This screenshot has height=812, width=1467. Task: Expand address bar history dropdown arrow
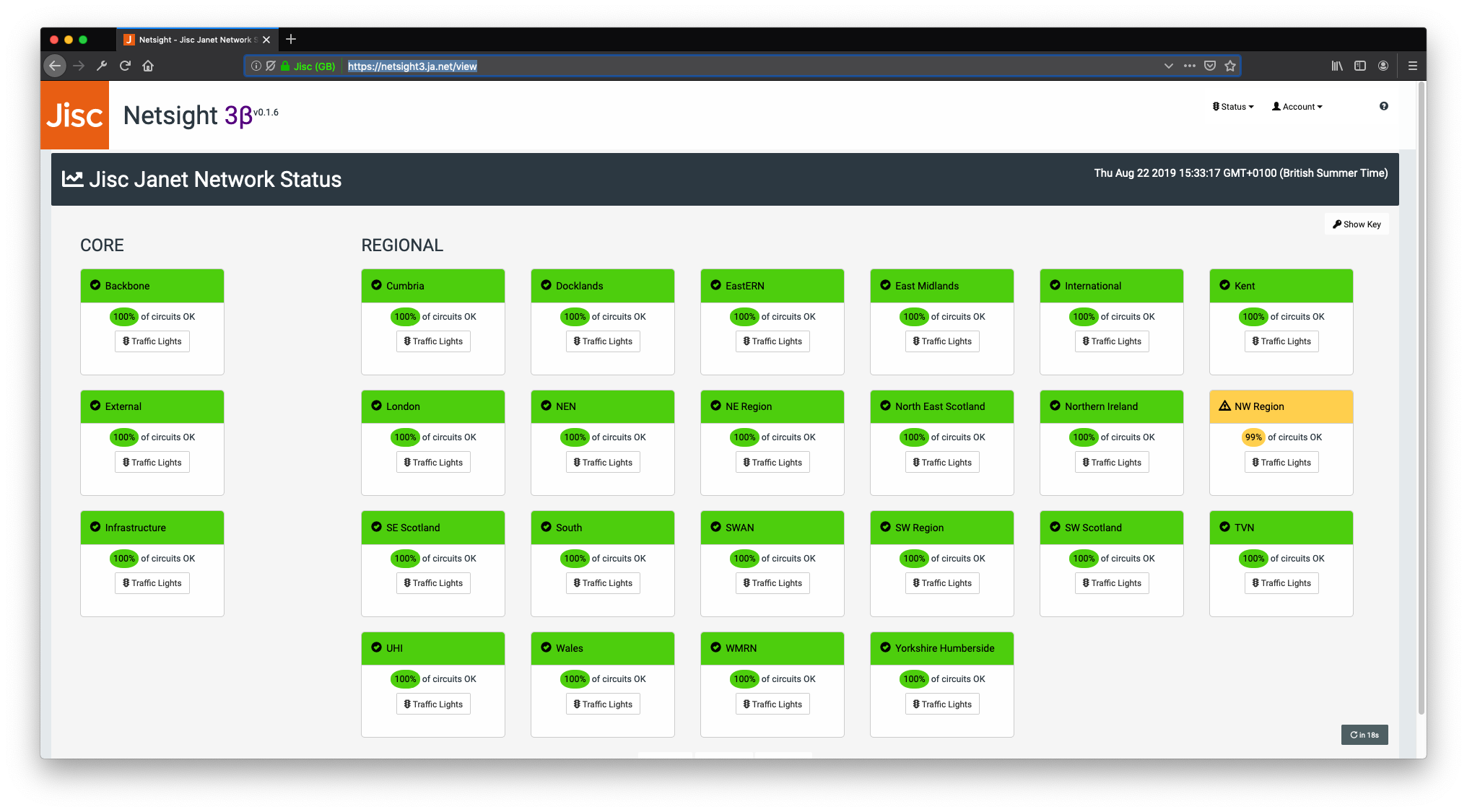(x=1168, y=66)
